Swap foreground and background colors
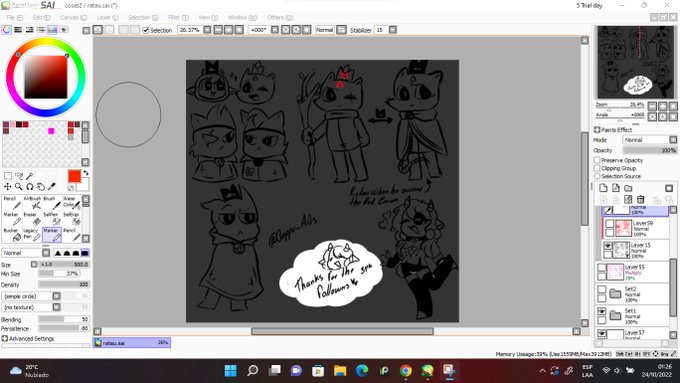680x383 pixels. click(86, 173)
